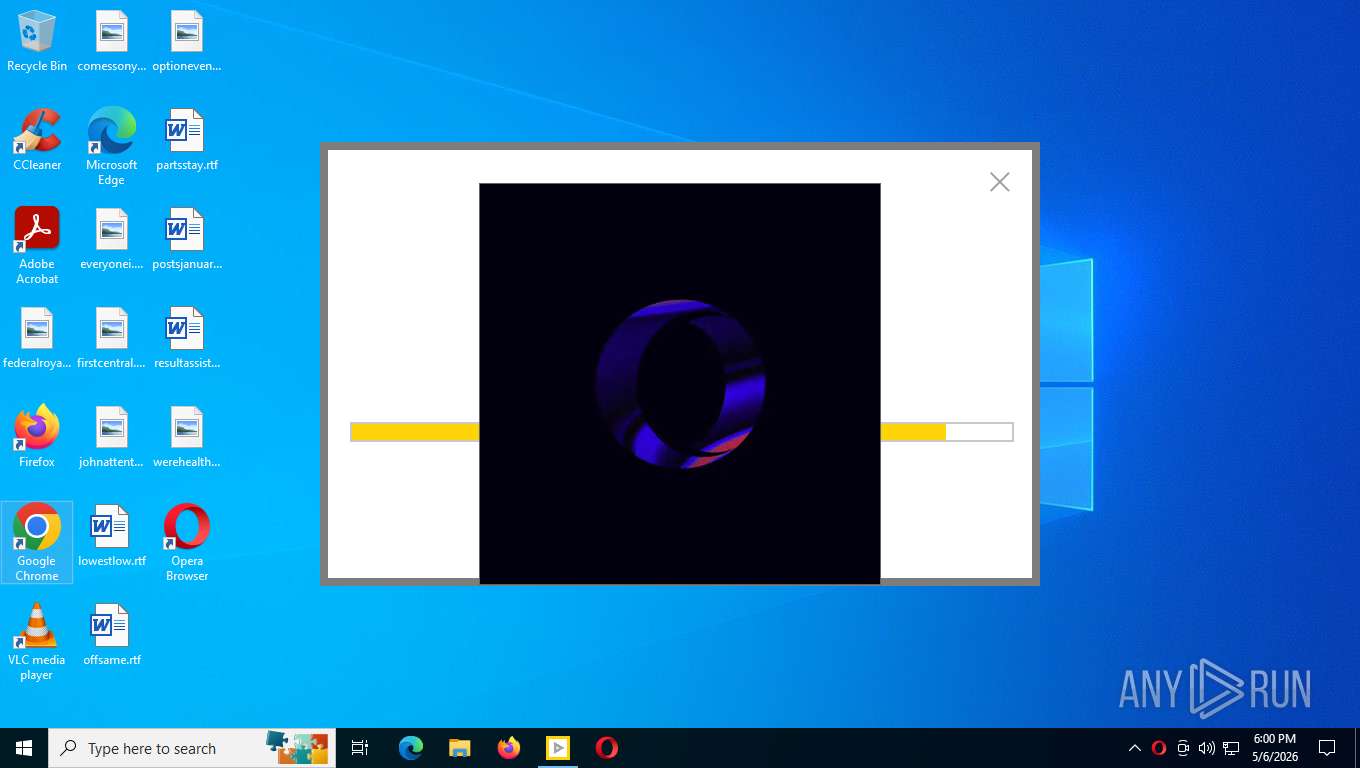Open the postsjanuar document on desktop

point(187,240)
